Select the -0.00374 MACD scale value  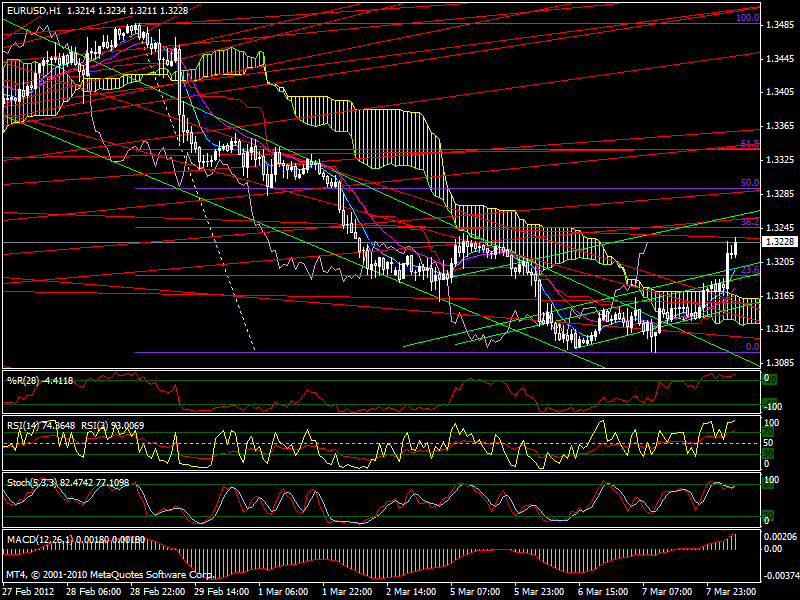pyautogui.click(x=781, y=576)
